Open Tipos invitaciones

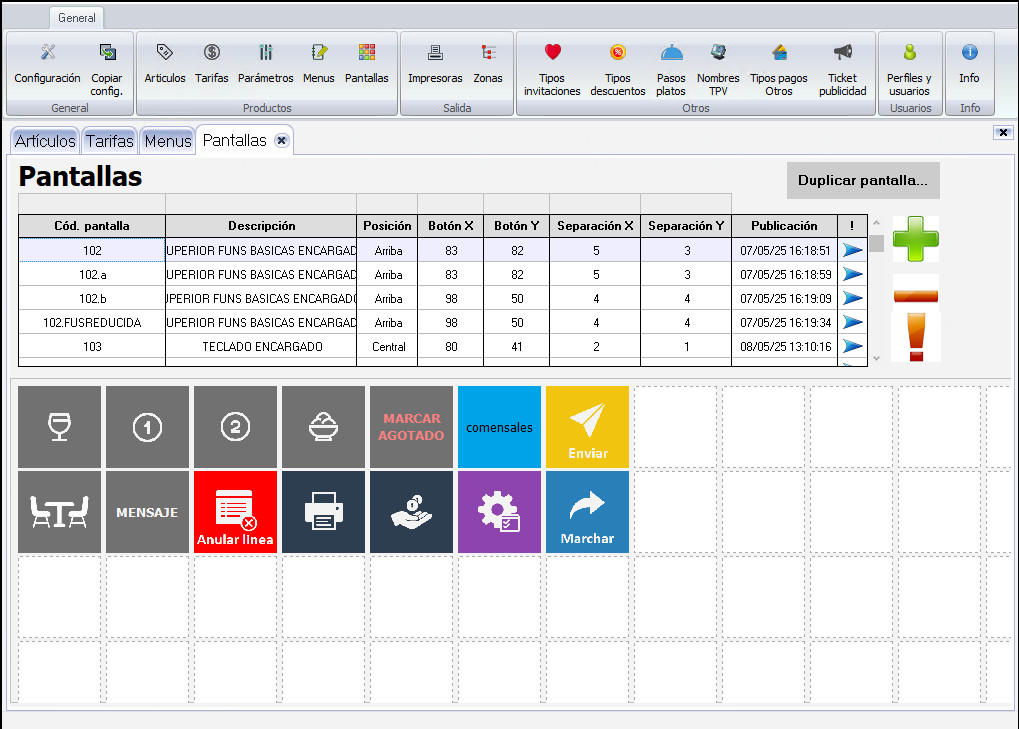(552, 70)
